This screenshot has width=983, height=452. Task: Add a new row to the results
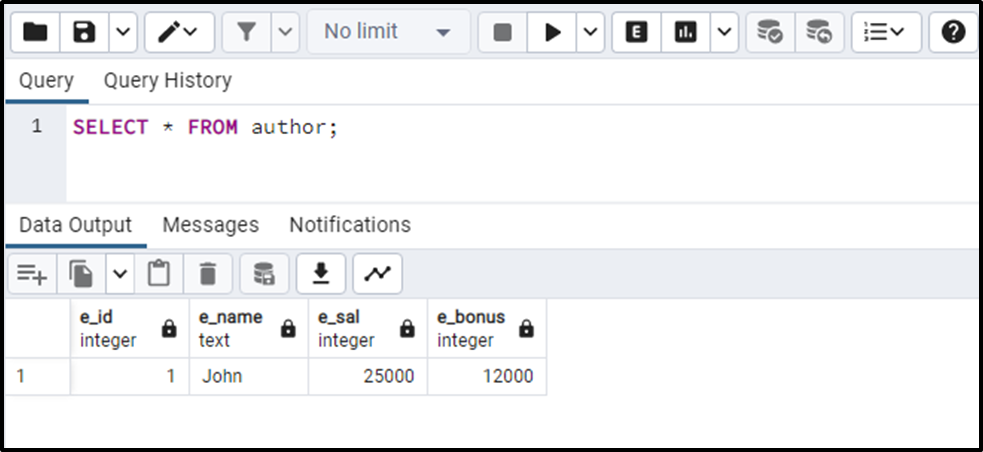tap(32, 274)
